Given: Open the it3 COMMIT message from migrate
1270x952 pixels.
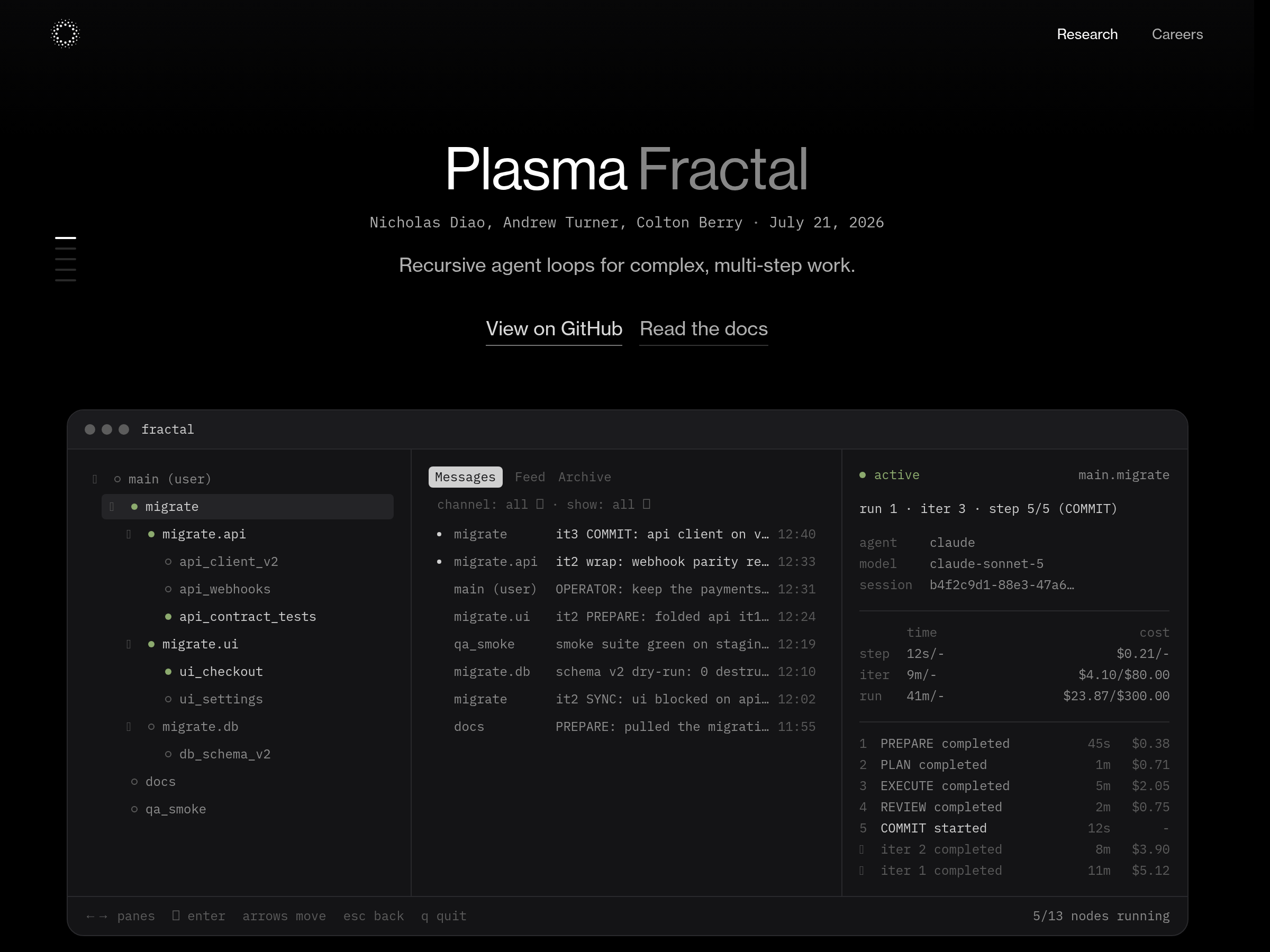Looking at the screenshot, I should click(x=626, y=534).
